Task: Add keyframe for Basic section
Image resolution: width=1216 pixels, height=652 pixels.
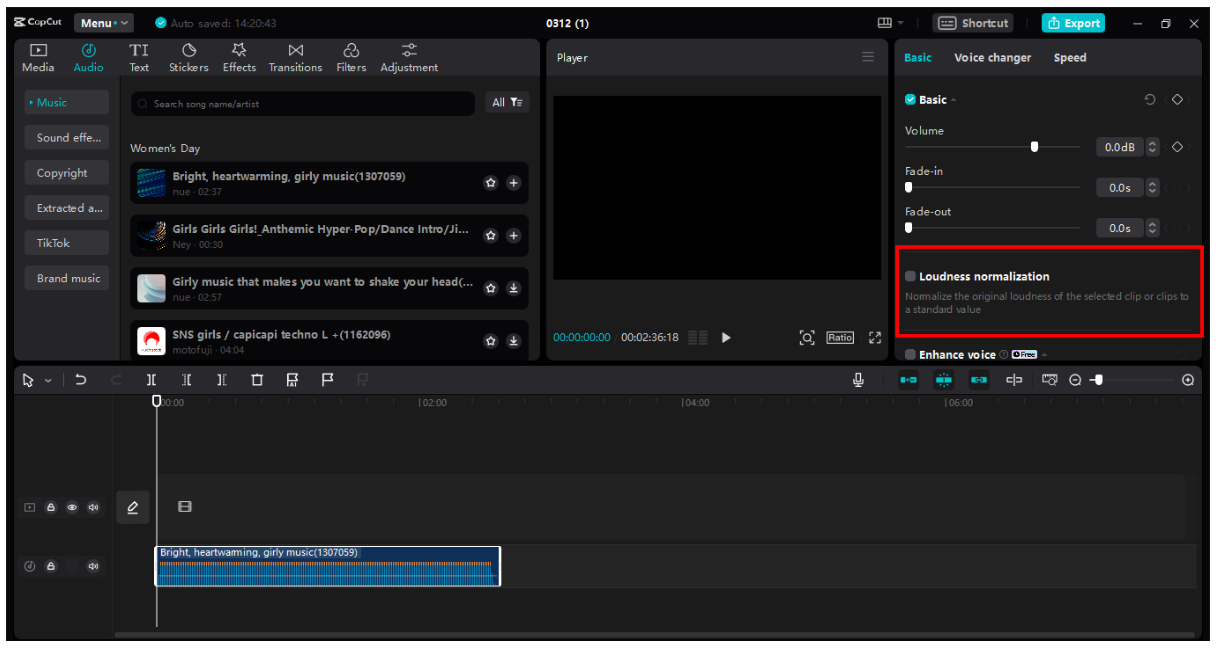Action: [1177, 100]
